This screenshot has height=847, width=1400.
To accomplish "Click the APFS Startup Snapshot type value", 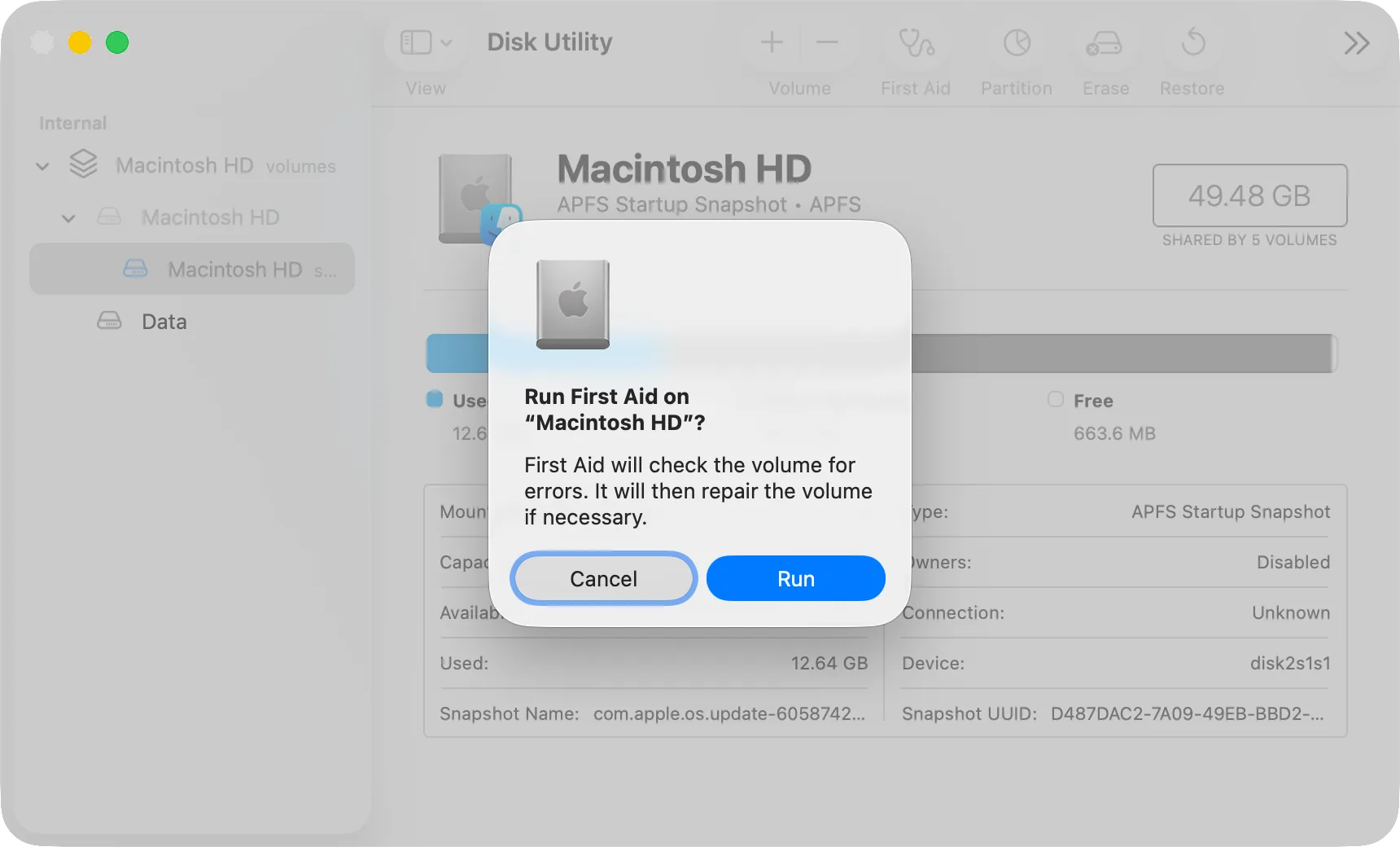I will click(x=1231, y=511).
